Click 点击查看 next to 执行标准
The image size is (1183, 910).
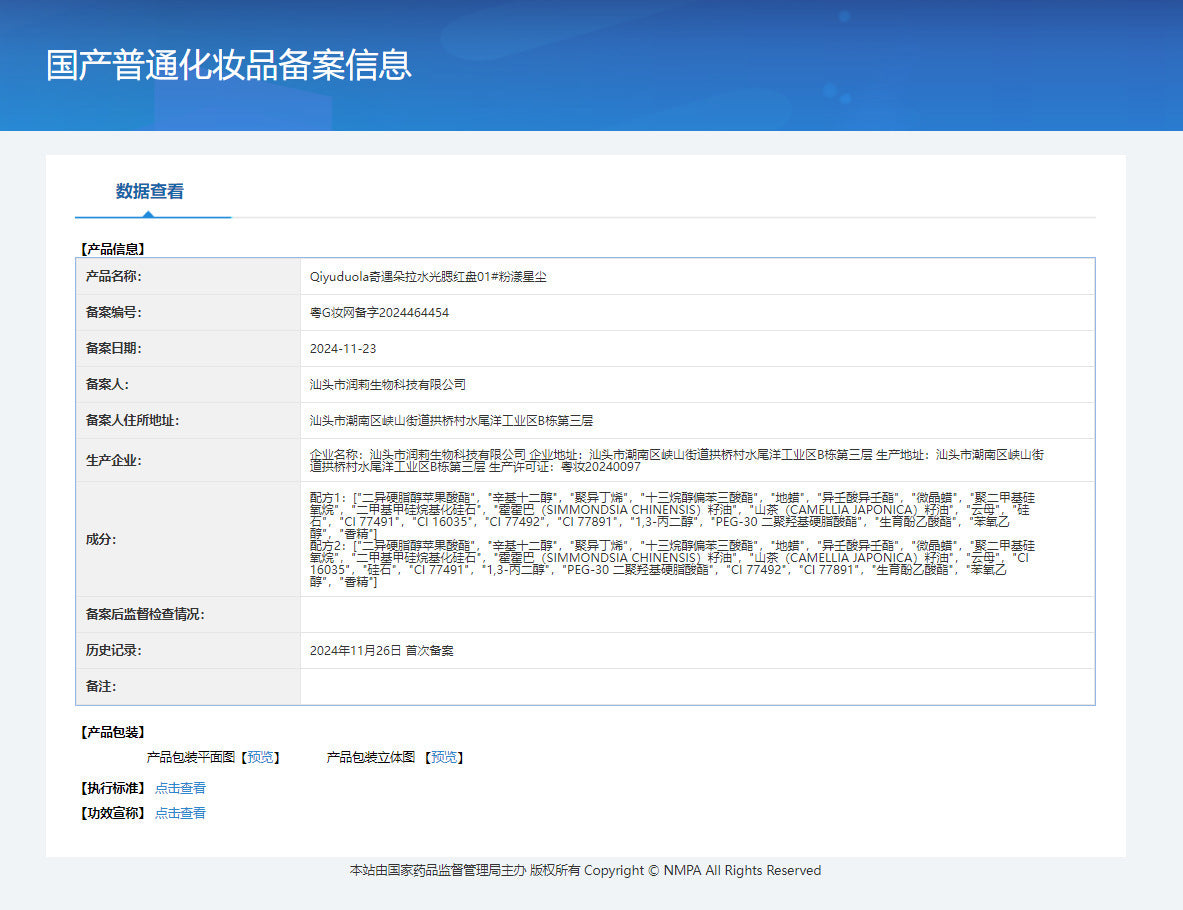tap(180, 788)
